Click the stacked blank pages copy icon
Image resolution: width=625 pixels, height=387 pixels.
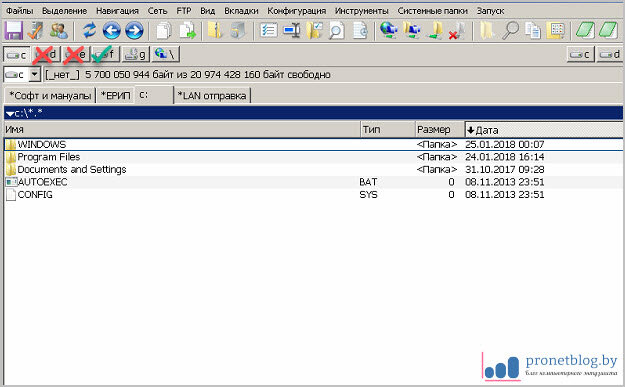pos(164,30)
